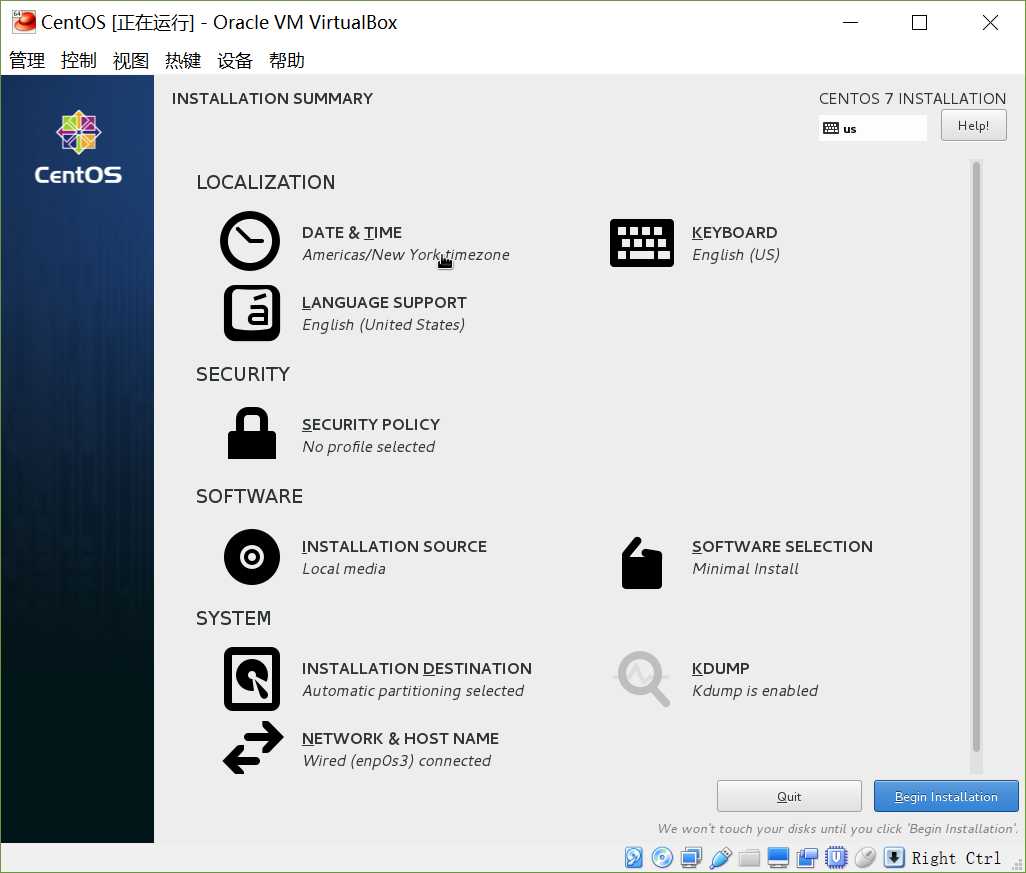The image size is (1026, 873).
Task: Open the 控制 menu
Action: pos(79,61)
